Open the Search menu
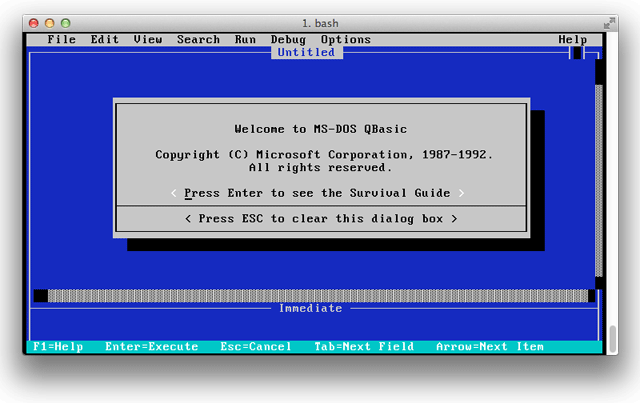Screen dimensions: 640x403 (198, 40)
